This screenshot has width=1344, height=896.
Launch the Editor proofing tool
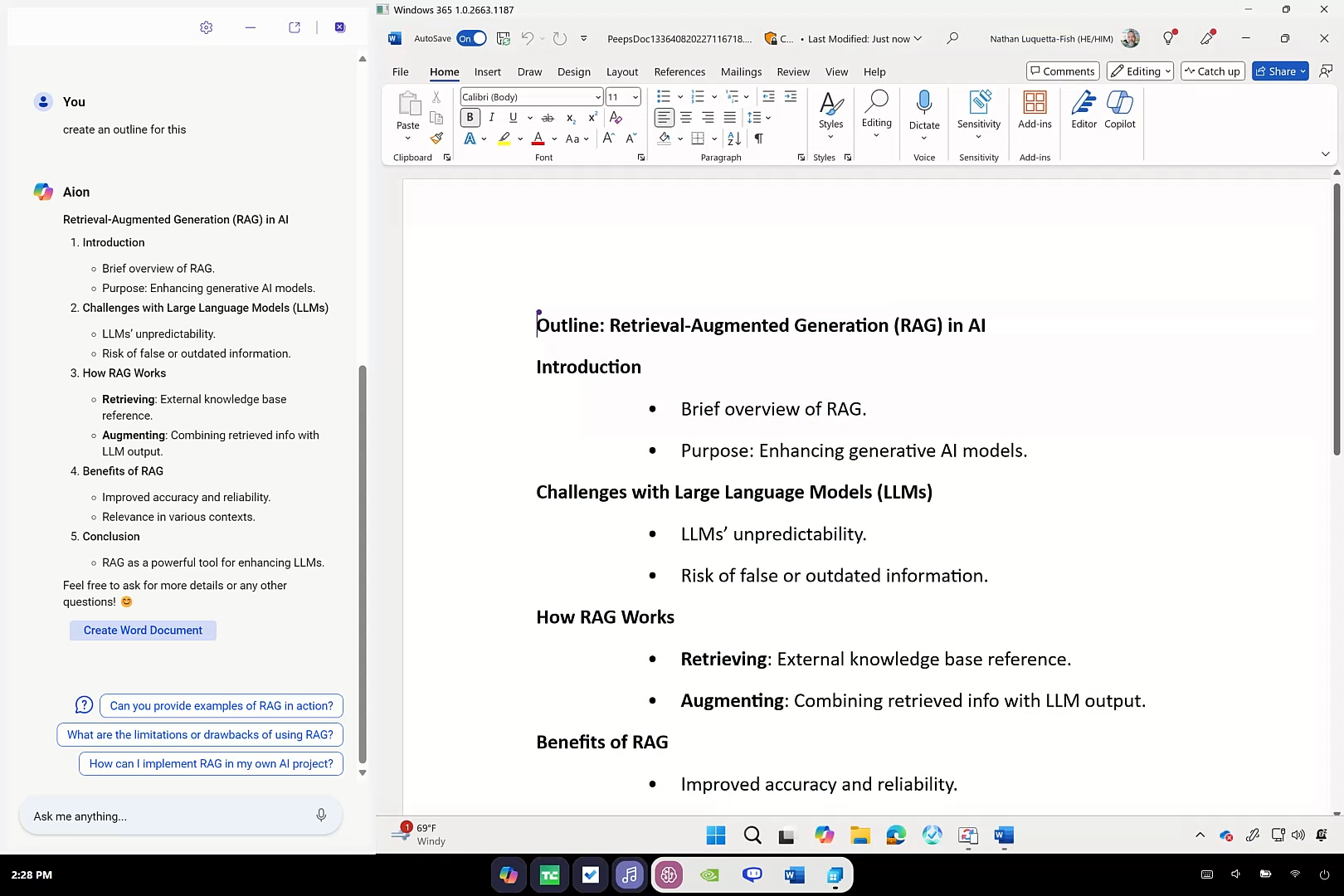pyautogui.click(x=1083, y=110)
